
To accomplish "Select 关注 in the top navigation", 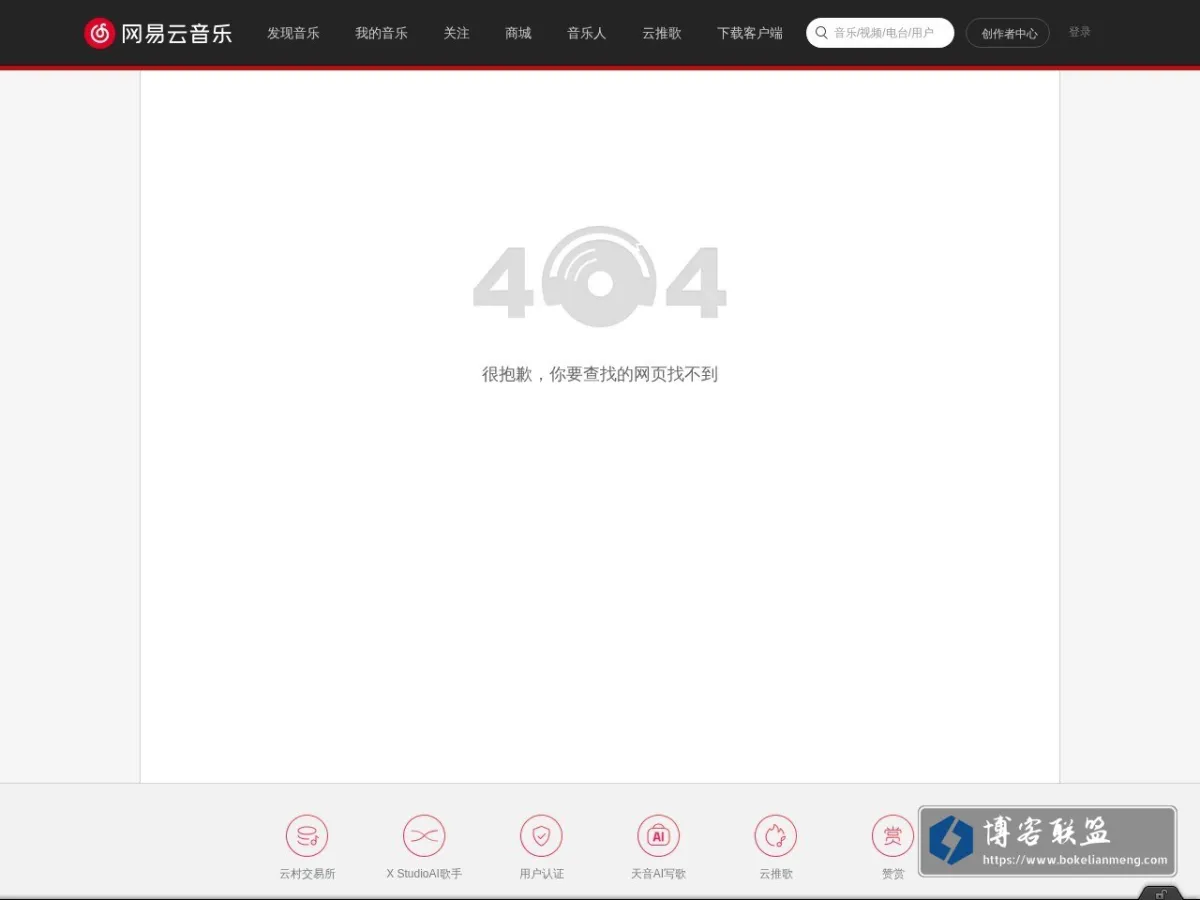I will click(x=456, y=33).
